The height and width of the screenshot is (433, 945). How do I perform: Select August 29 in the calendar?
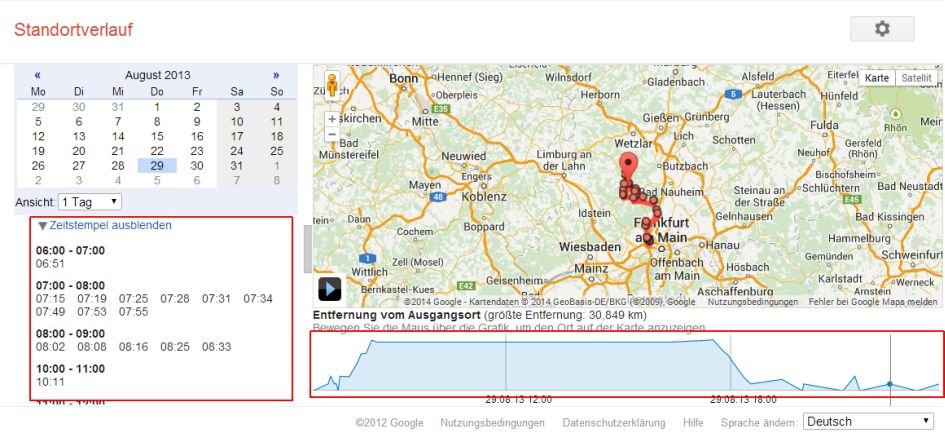tap(157, 166)
